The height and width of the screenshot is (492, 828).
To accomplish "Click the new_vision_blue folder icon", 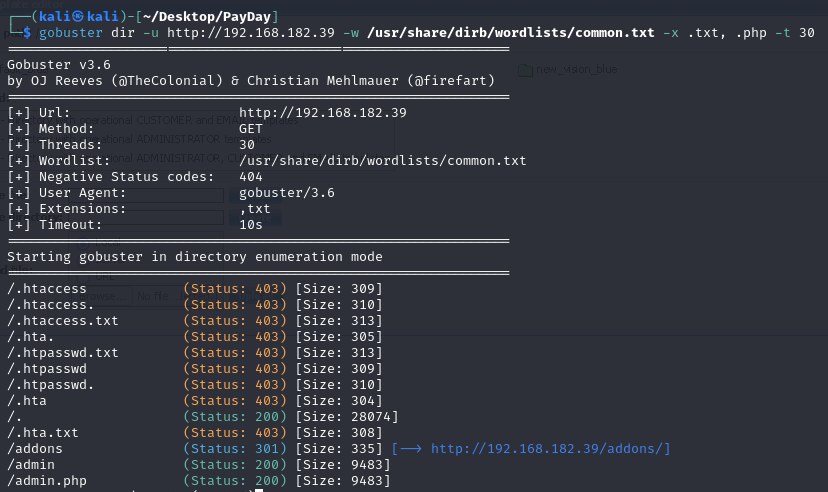I will (526, 70).
